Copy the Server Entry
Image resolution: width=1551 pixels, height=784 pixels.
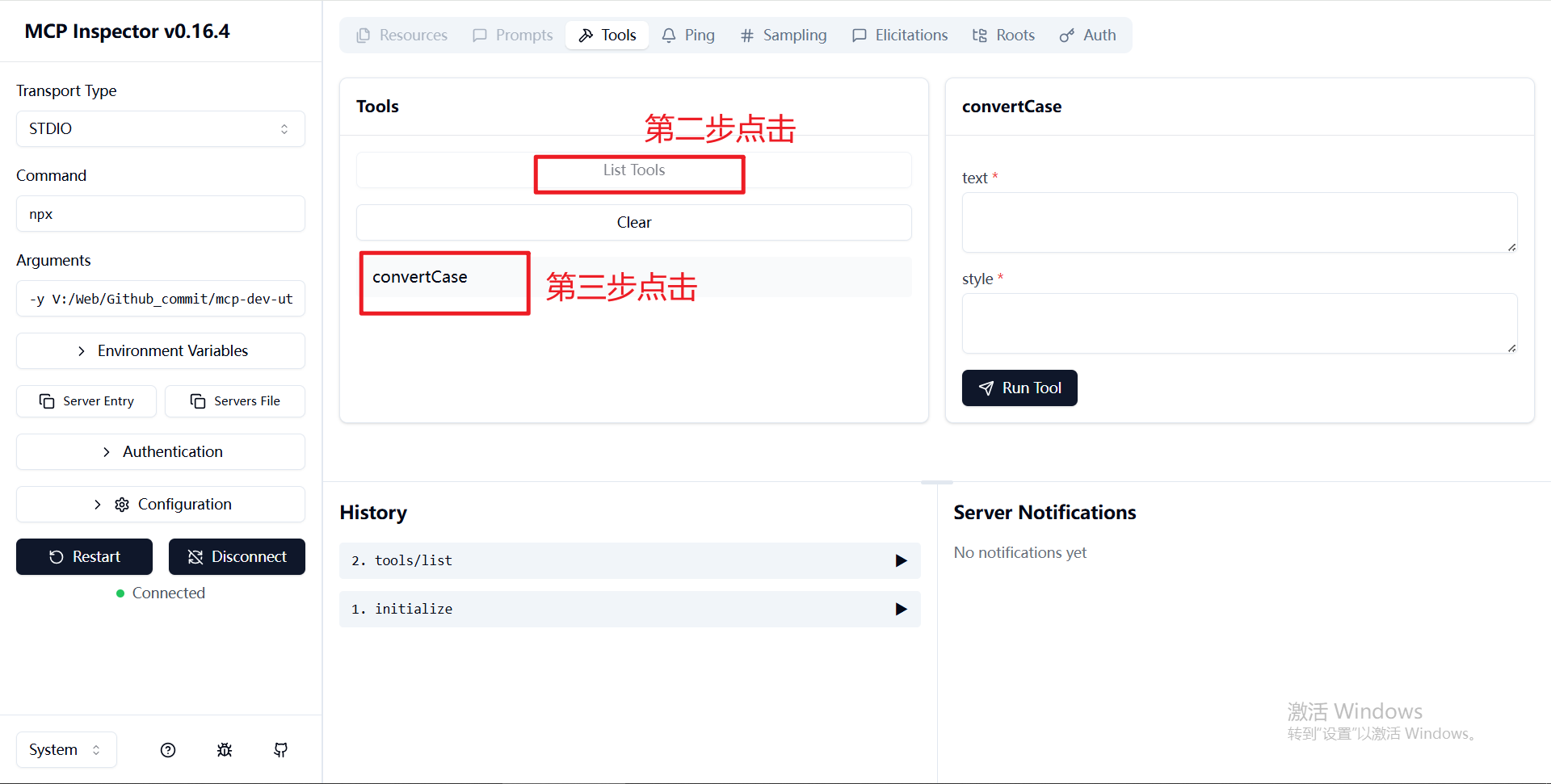[86, 400]
